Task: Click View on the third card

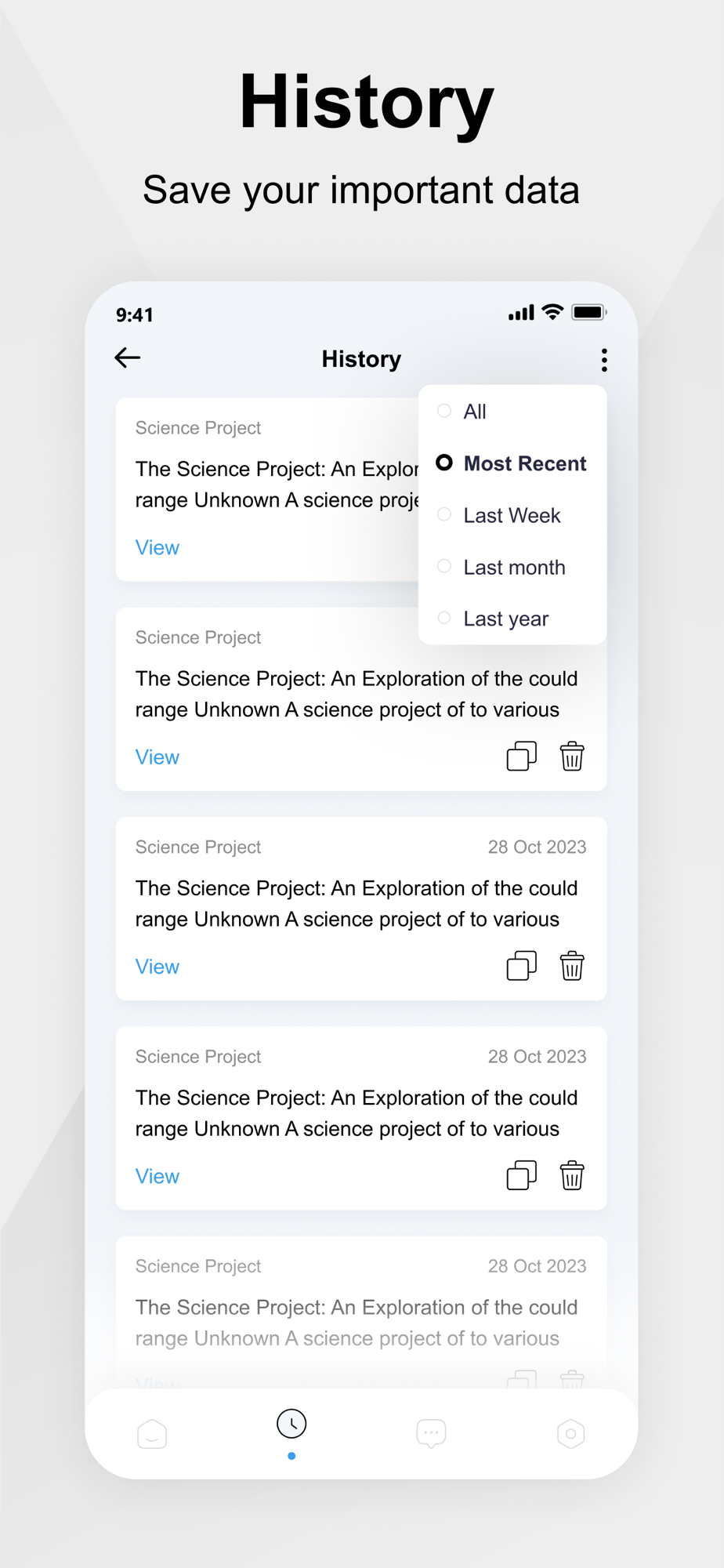Action: click(157, 966)
